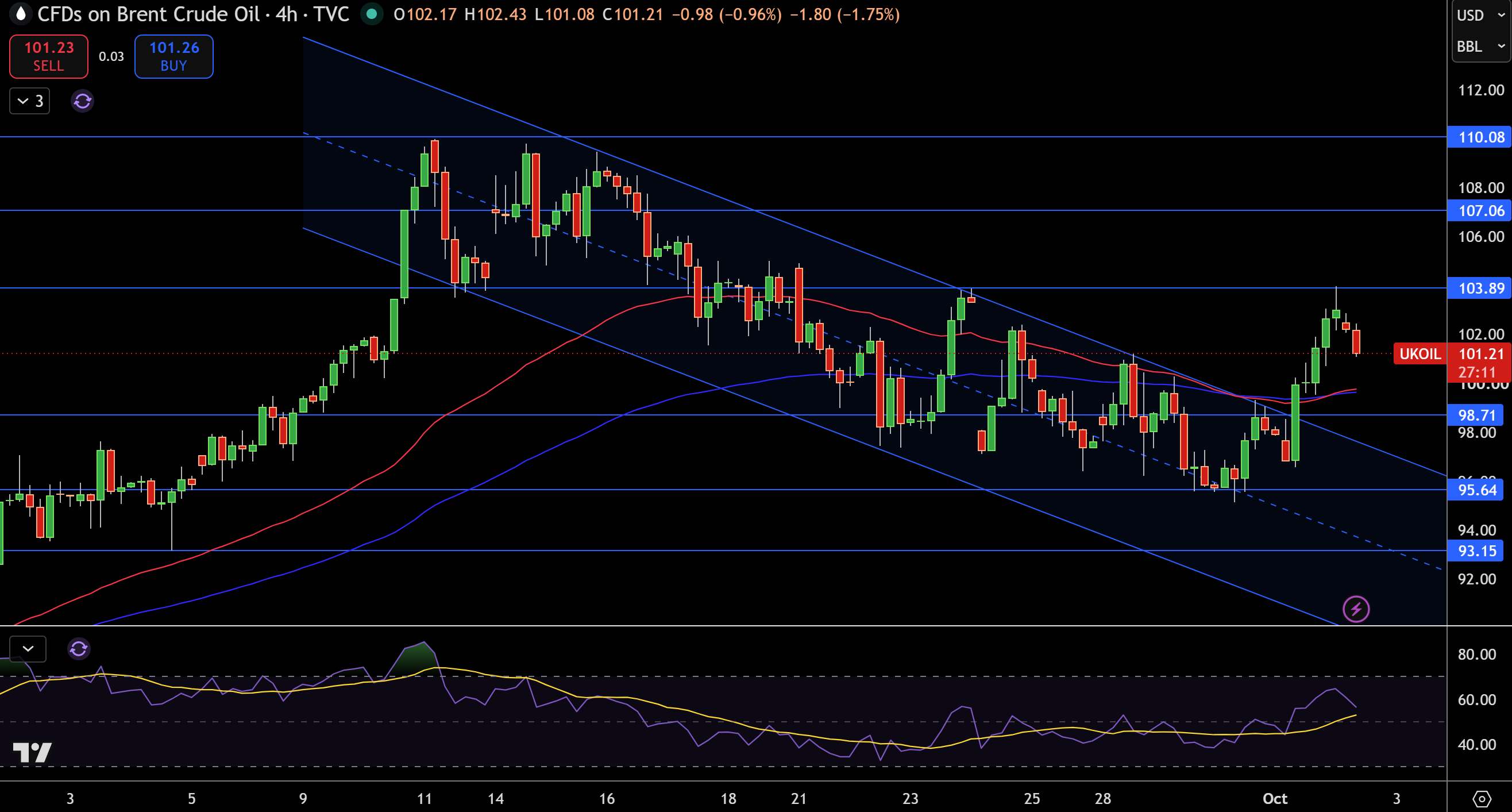Click the 23 date label on time axis

click(910, 799)
